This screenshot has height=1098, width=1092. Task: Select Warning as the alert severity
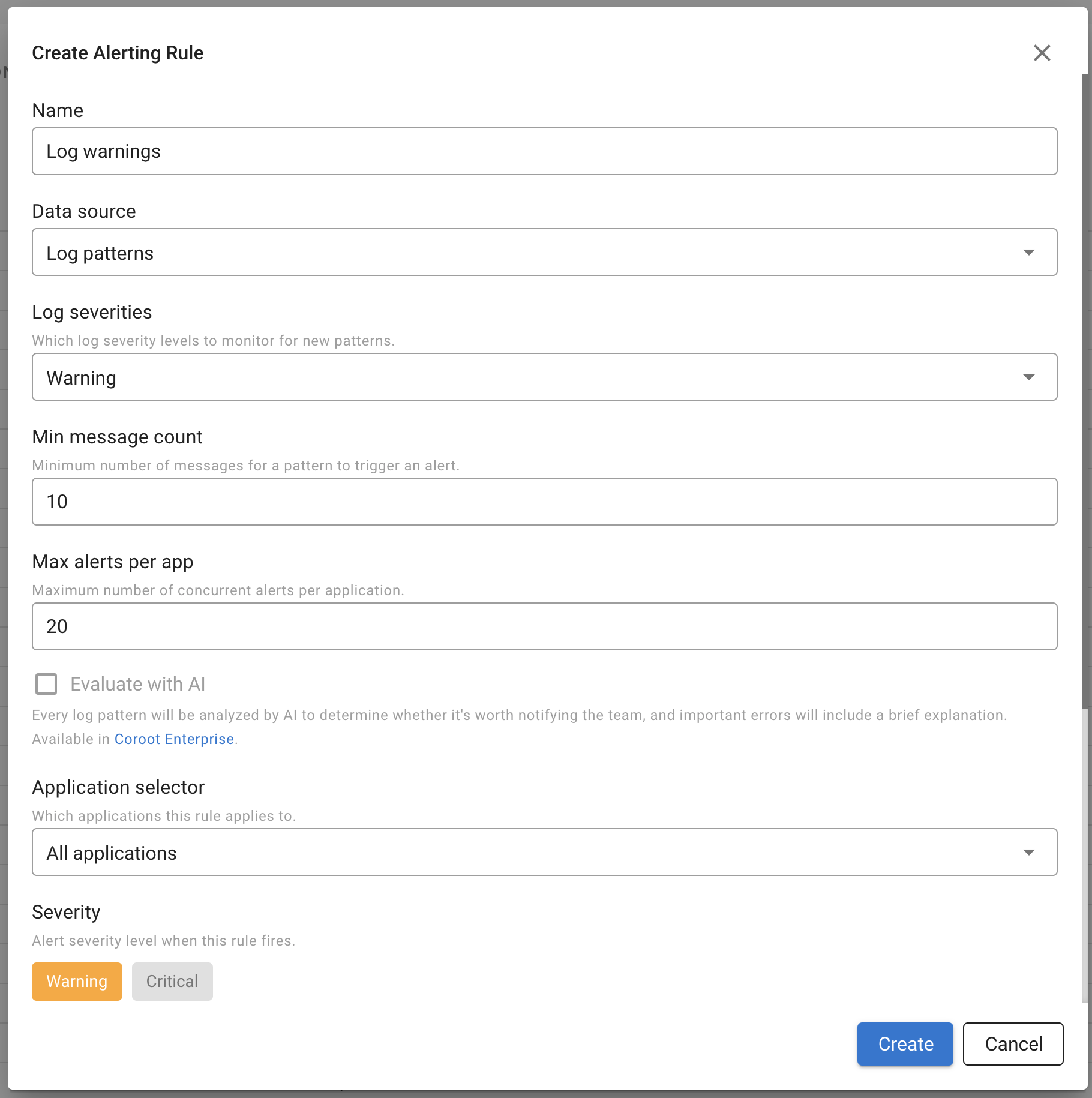[77, 982]
